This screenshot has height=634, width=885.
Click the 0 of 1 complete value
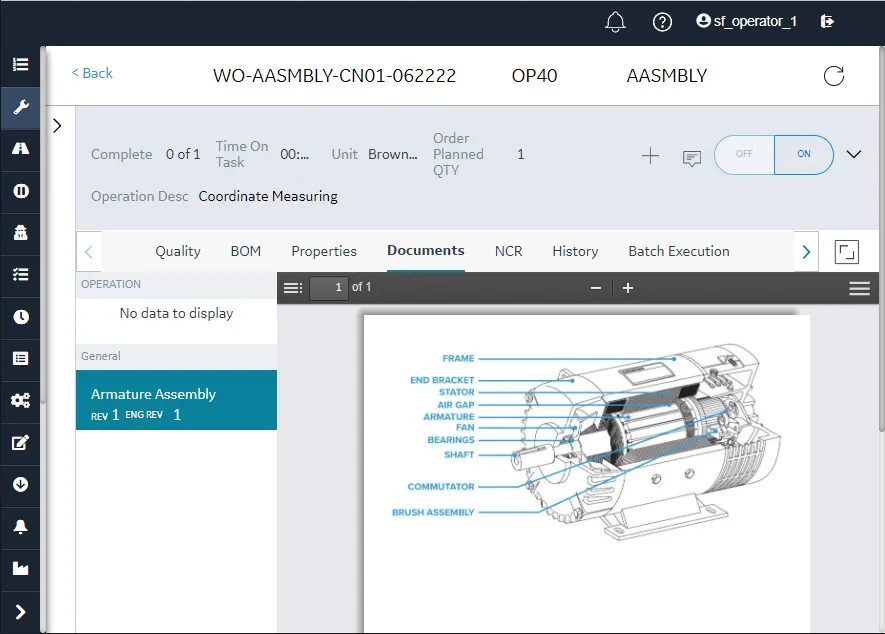(183, 154)
